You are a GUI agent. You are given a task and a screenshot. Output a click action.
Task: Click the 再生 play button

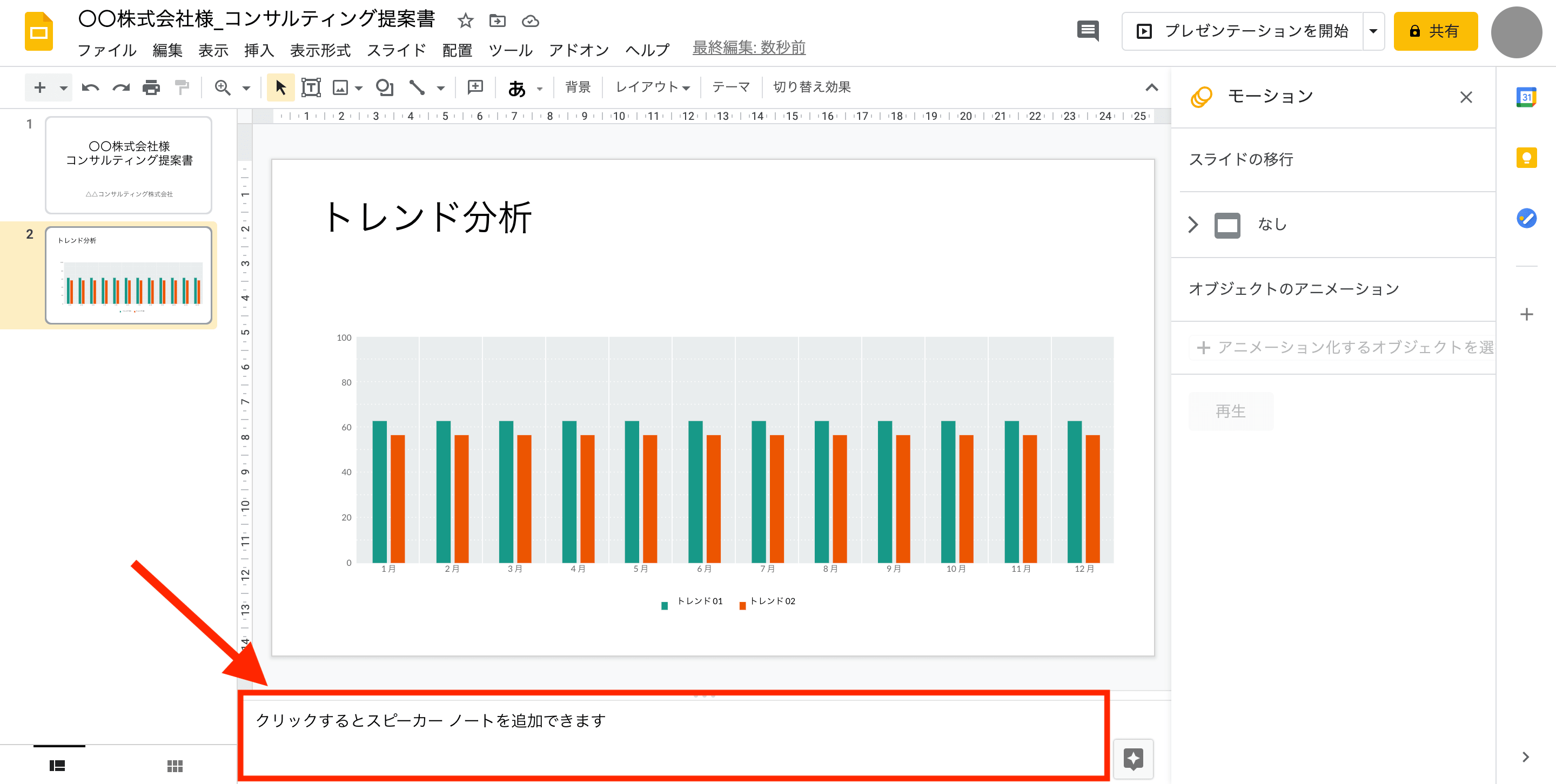click(1230, 411)
